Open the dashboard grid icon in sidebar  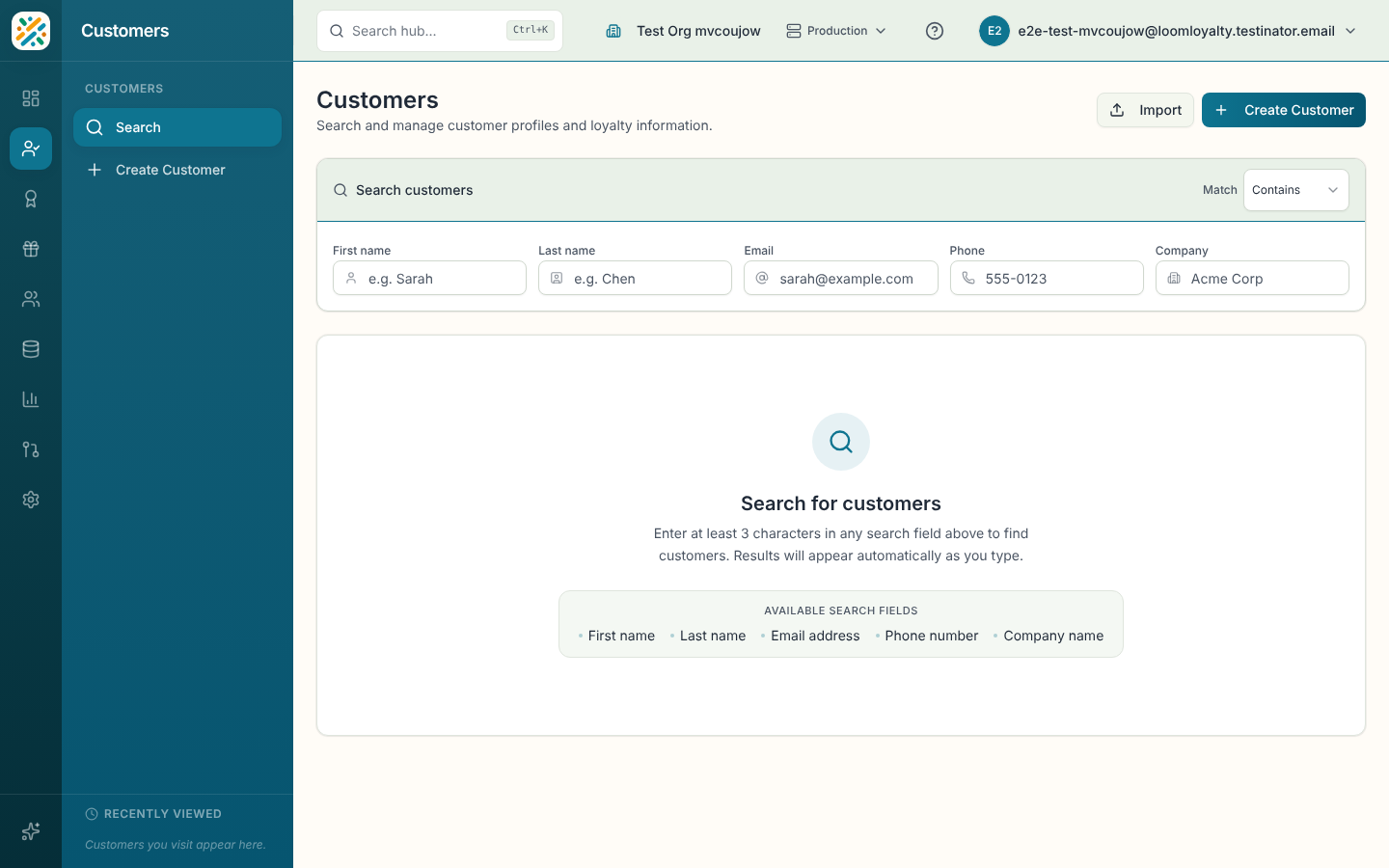click(31, 98)
